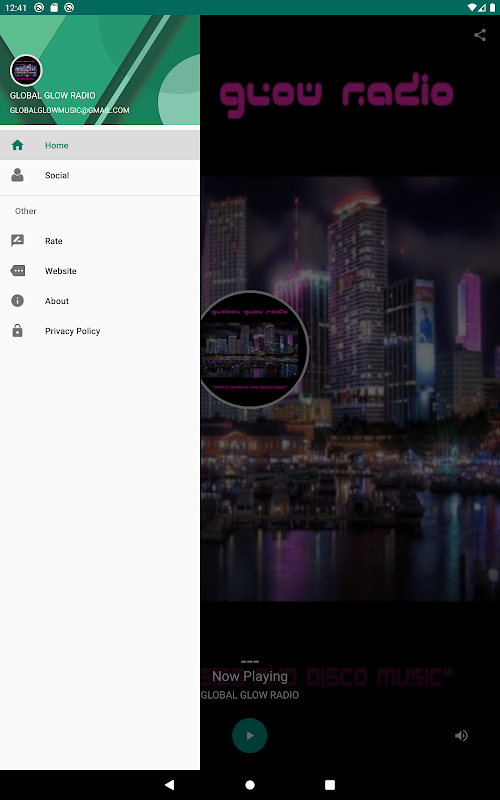Open Privacy Policy from drawer
The height and width of the screenshot is (800, 500).
tap(99, 331)
